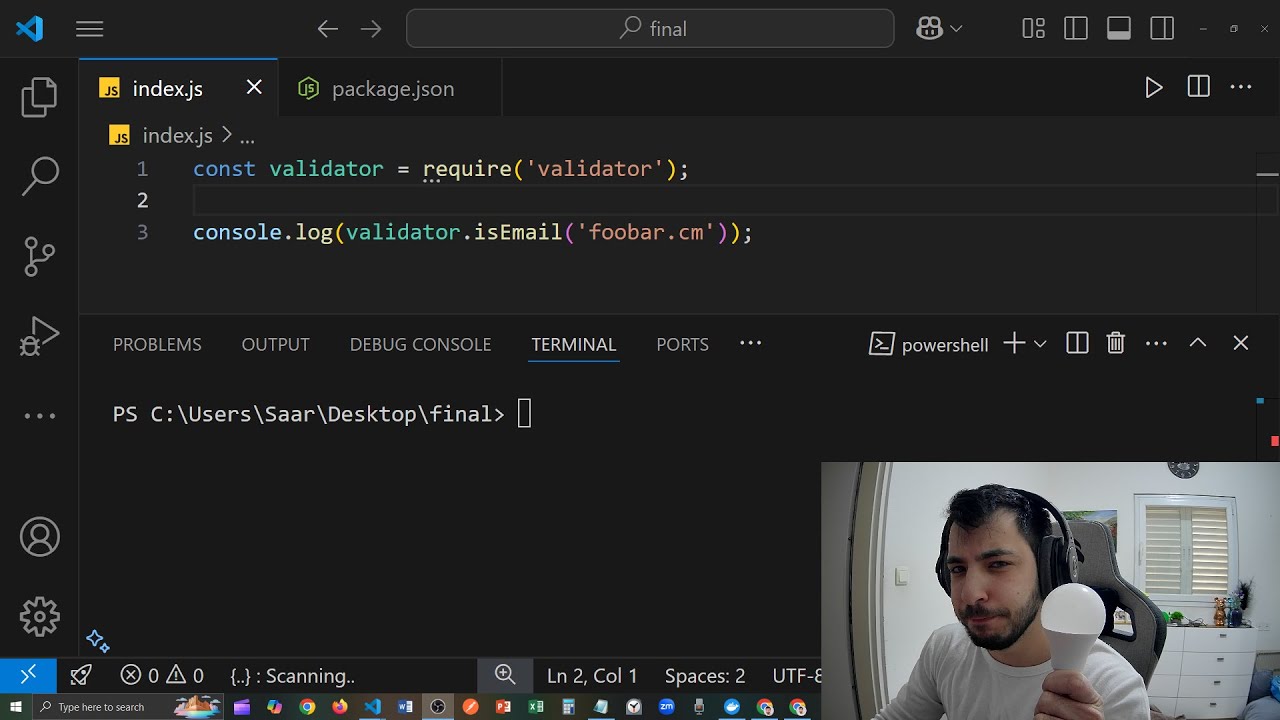Open remote window button in status bar

click(x=28, y=675)
